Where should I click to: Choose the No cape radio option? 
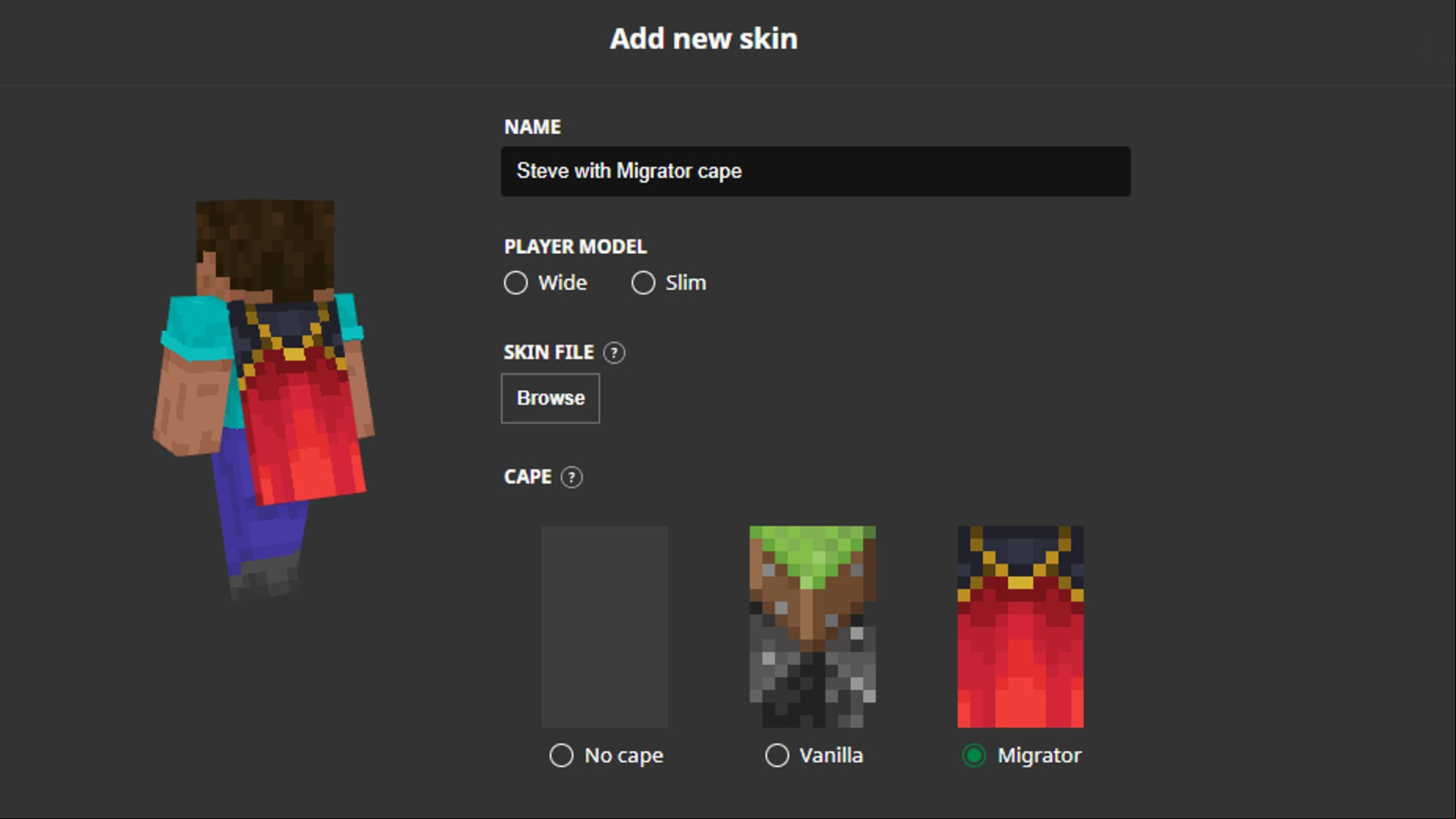pyautogui.click(x=561, y=755)
